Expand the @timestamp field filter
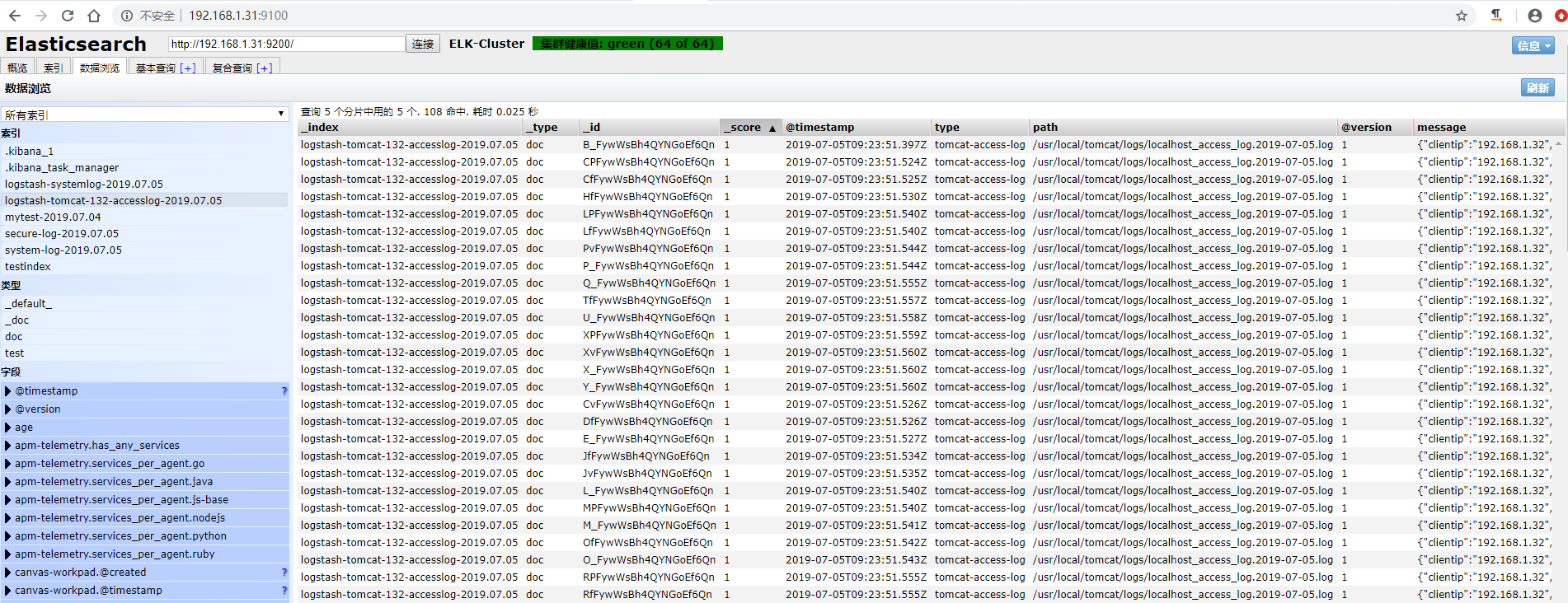 click(8, 391)
